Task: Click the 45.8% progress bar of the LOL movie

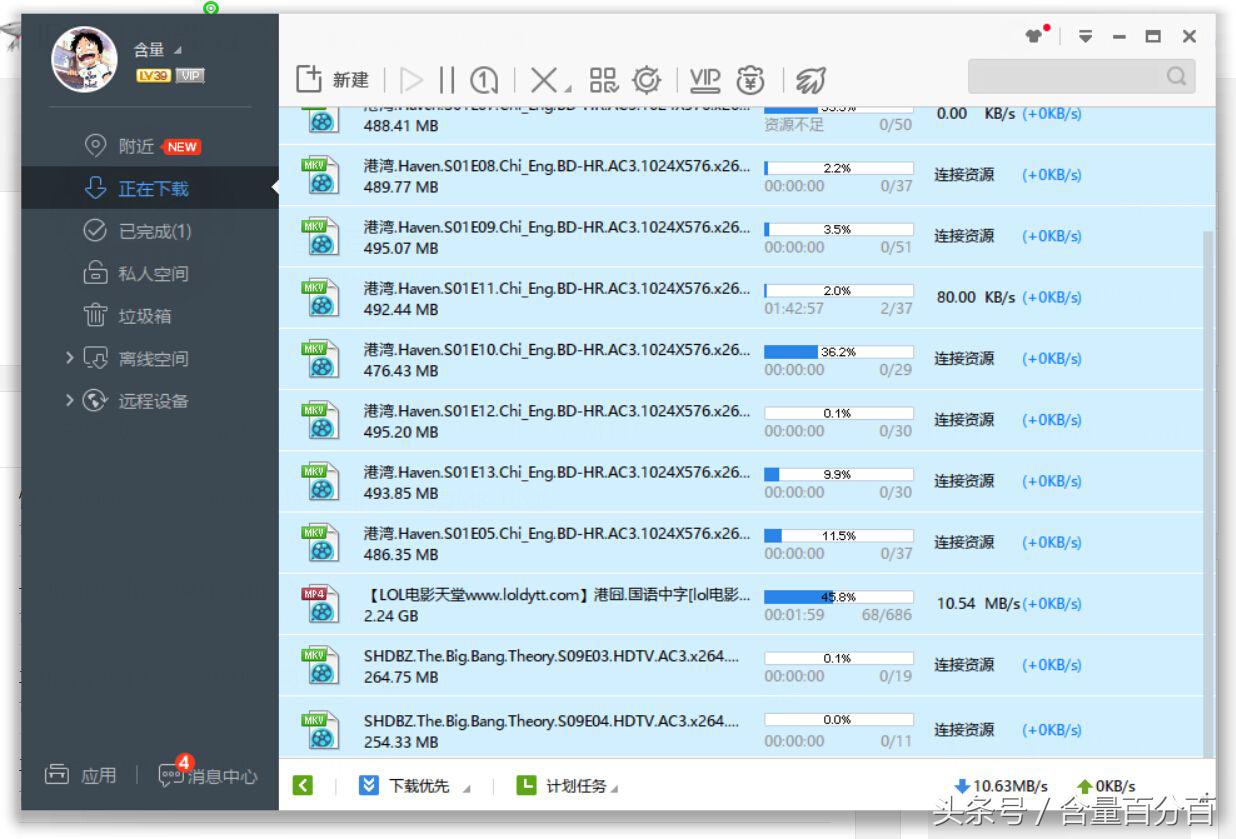Action: pyautogui.click(x=838, y=595)
